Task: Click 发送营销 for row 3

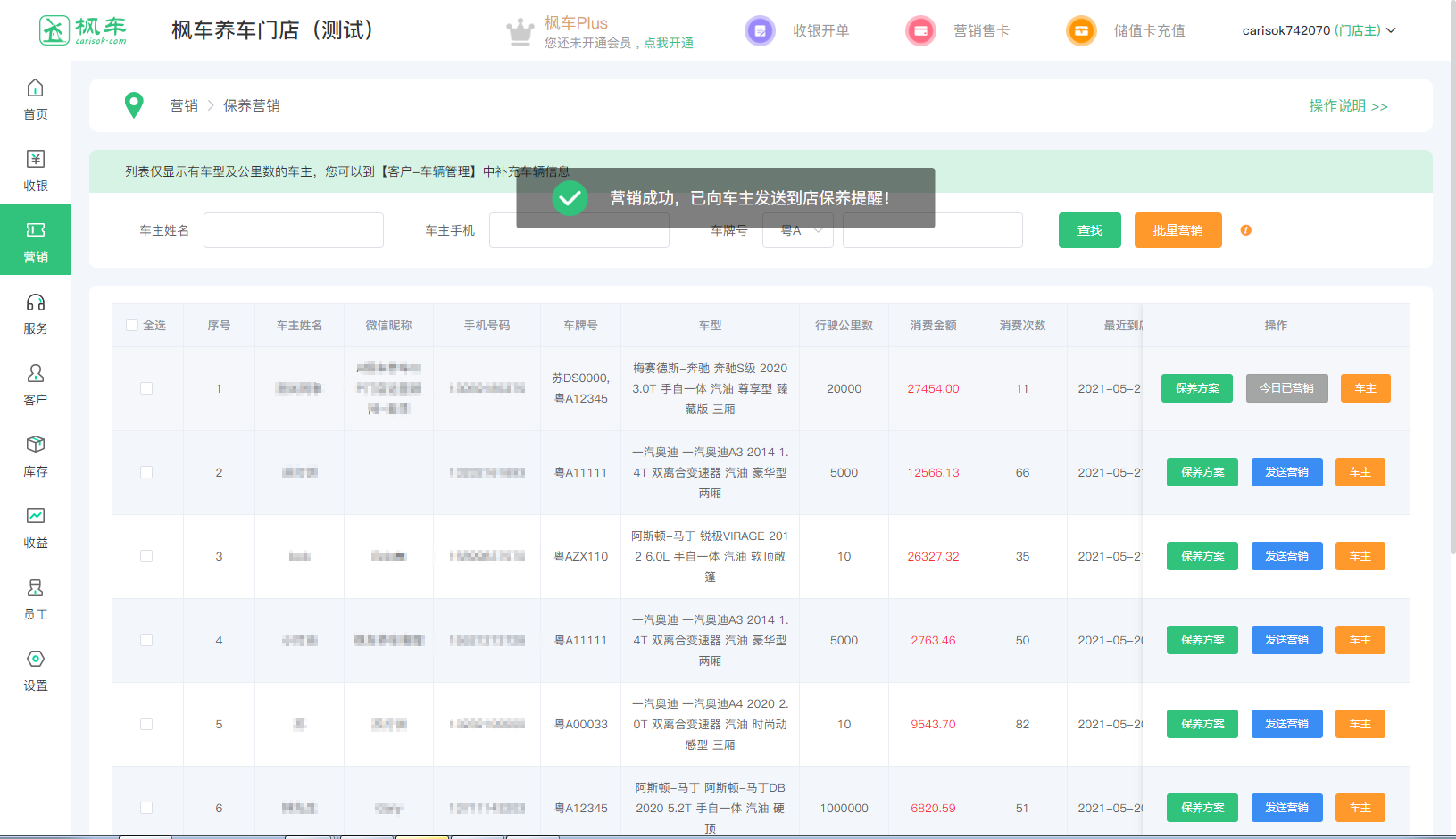Action: tap(1286, 556)
